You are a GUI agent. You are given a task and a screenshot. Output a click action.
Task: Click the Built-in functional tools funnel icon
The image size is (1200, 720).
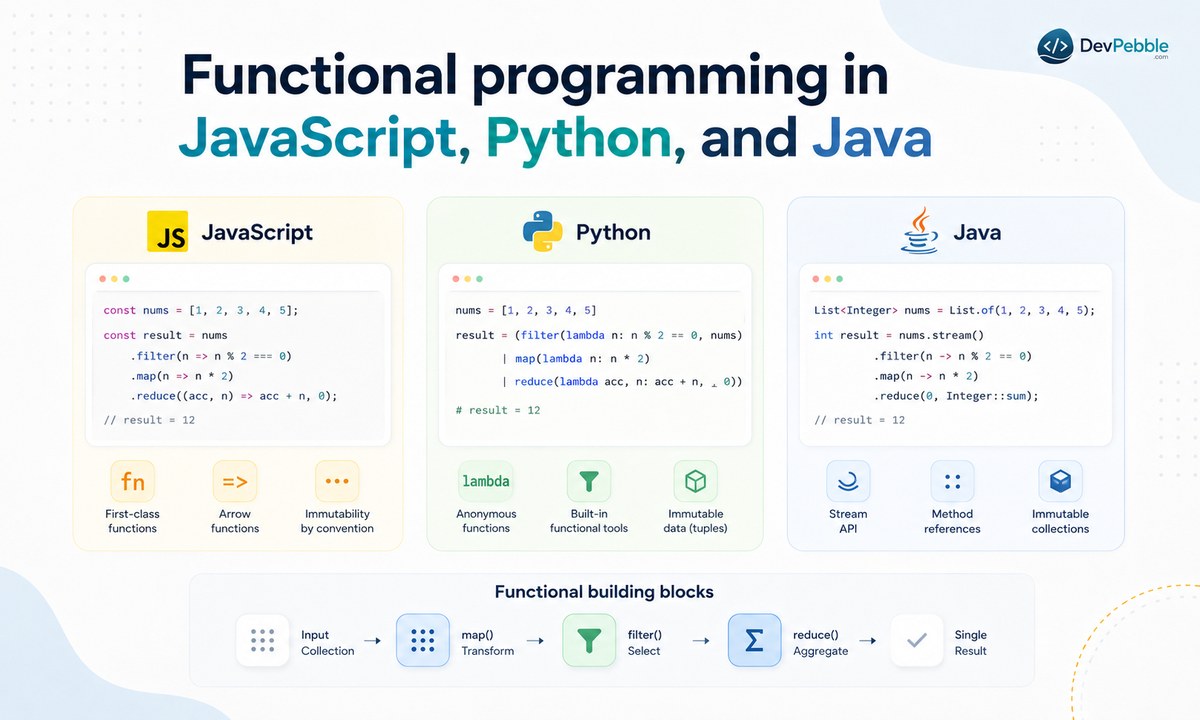589,482
